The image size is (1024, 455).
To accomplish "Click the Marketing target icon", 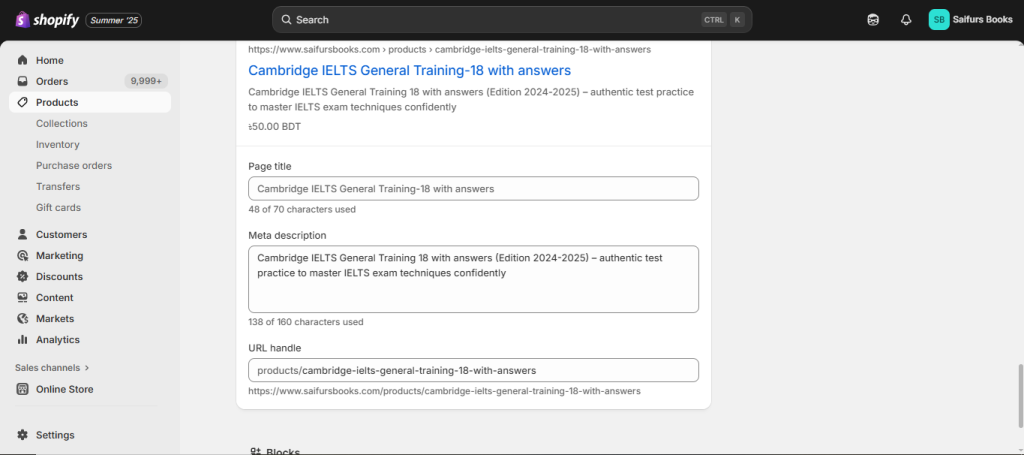I will [23, 255].
